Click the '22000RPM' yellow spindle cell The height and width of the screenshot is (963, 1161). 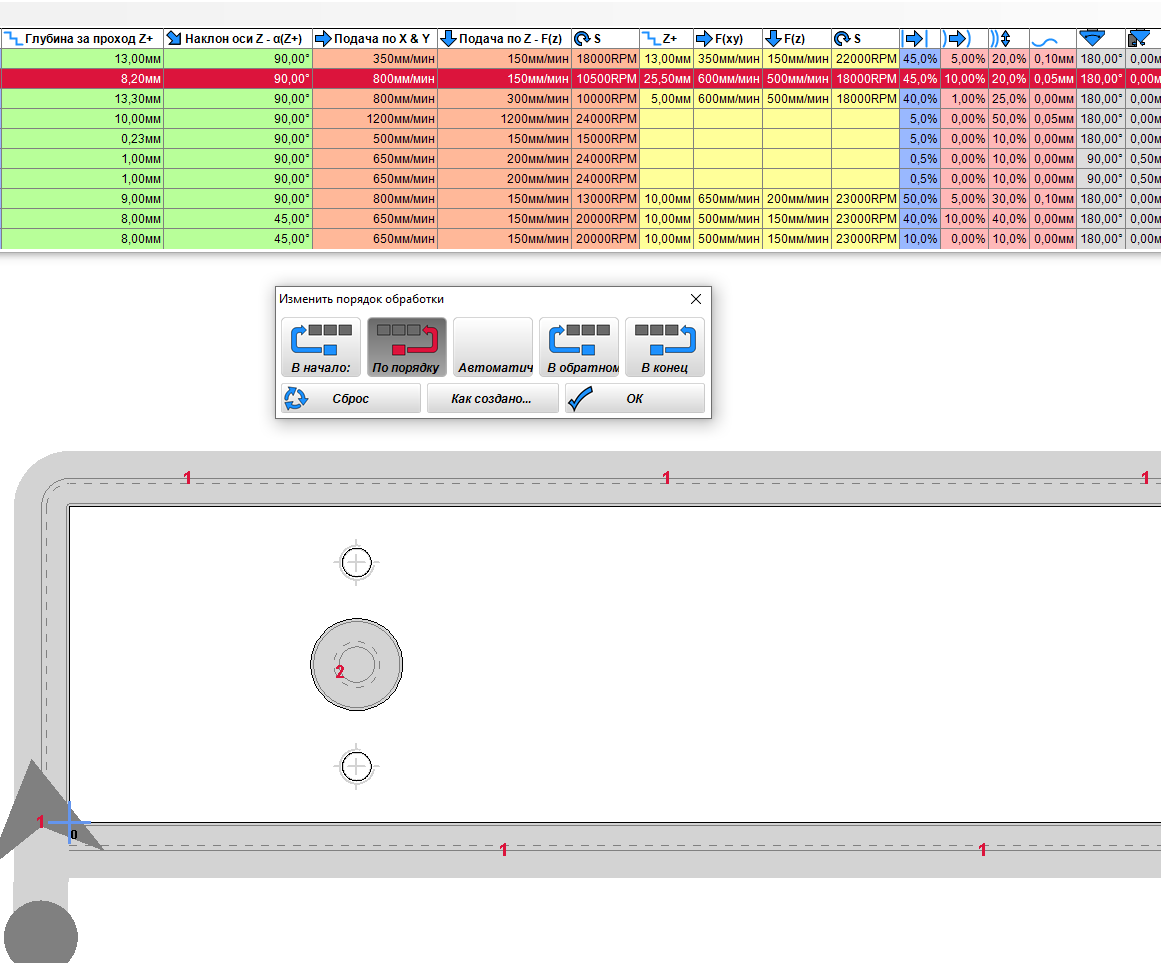(865, 58)
